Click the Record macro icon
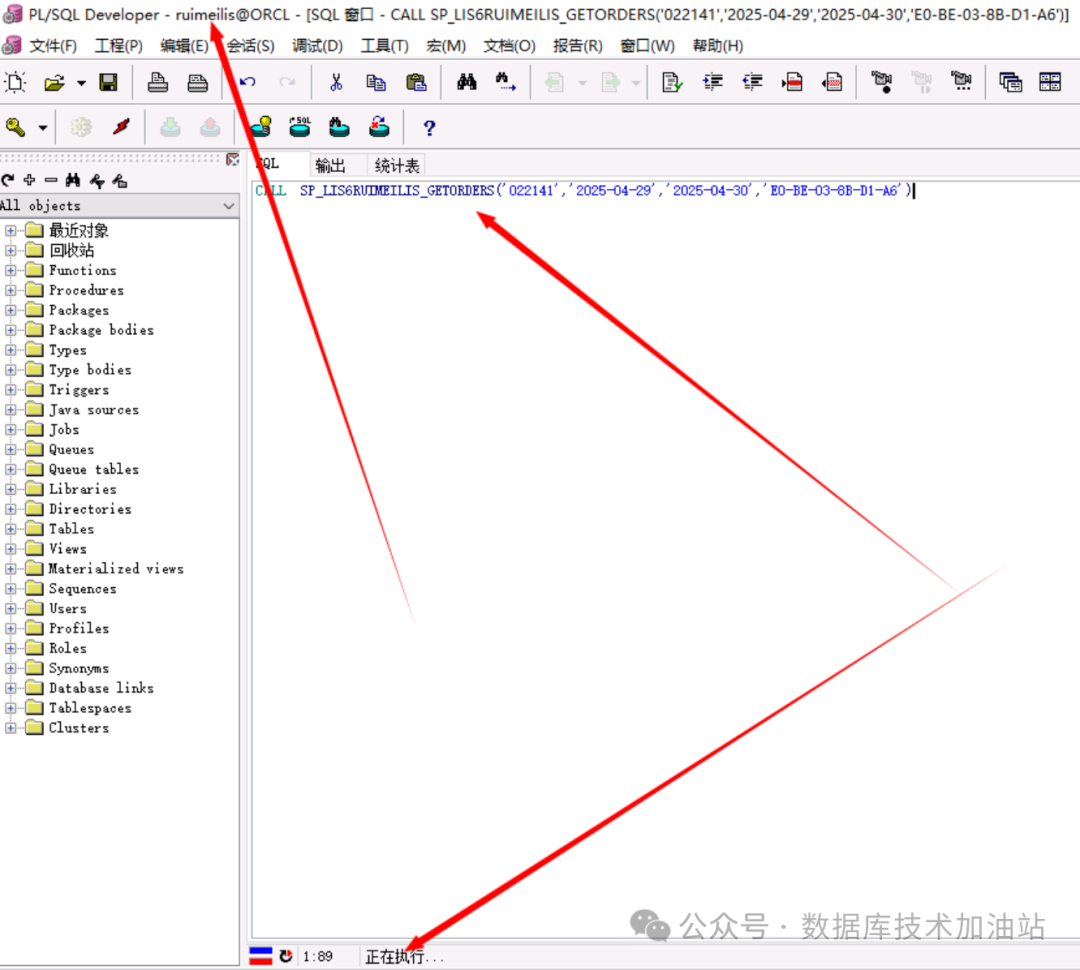 coord(882,83)
